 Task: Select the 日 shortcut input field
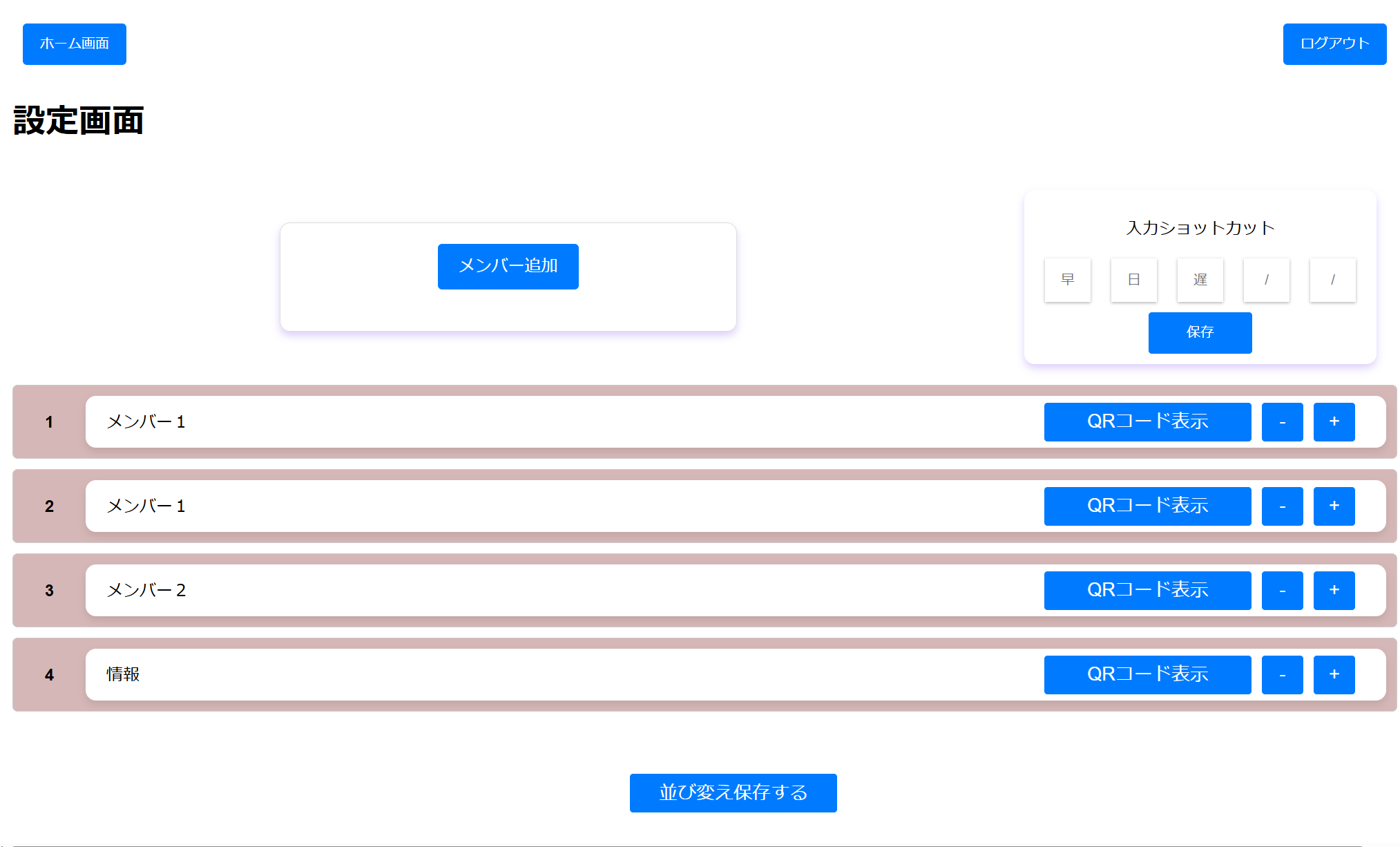pyautogui.click(x=1133, y=280)
